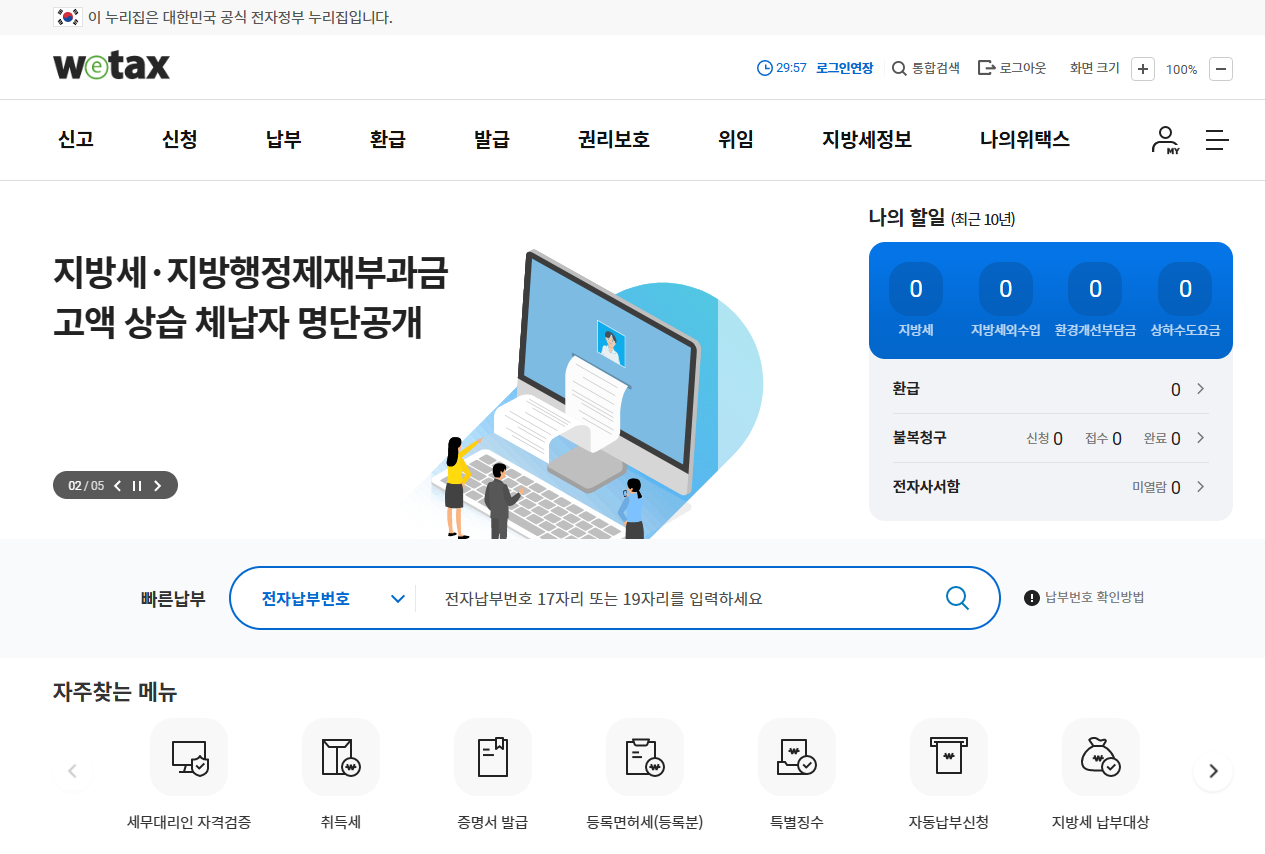
Task: Open the 나의위택스 menu
Action: coord(1025,140)
